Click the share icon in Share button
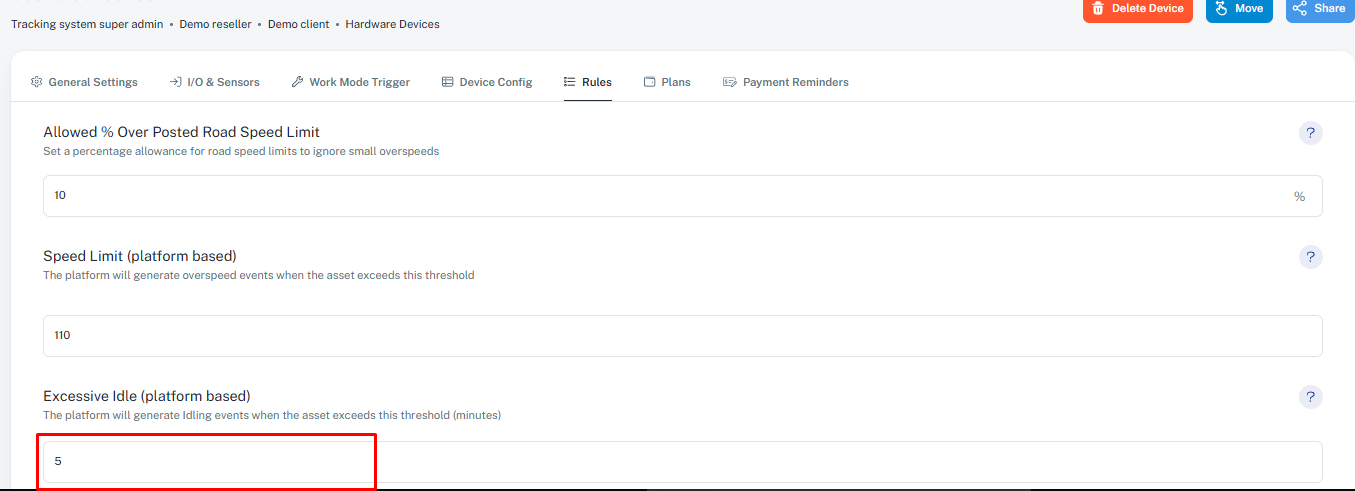The image size is (1355, 491). tap(1299, 9)
